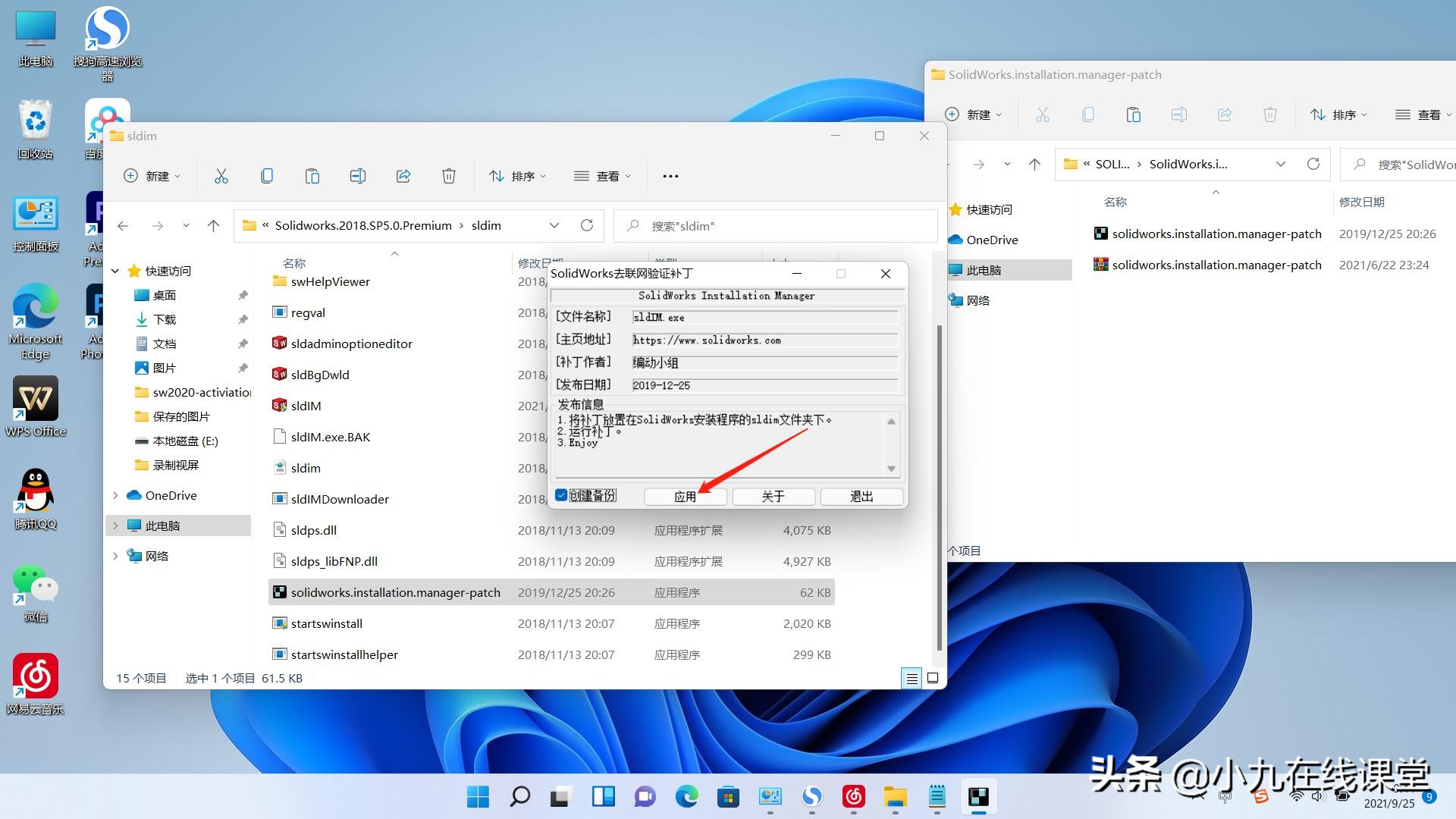The width and height of the screenshot is (1456, 819).
Task: Click the 退出 button to close the patch tool
Action: coord(861,496)
